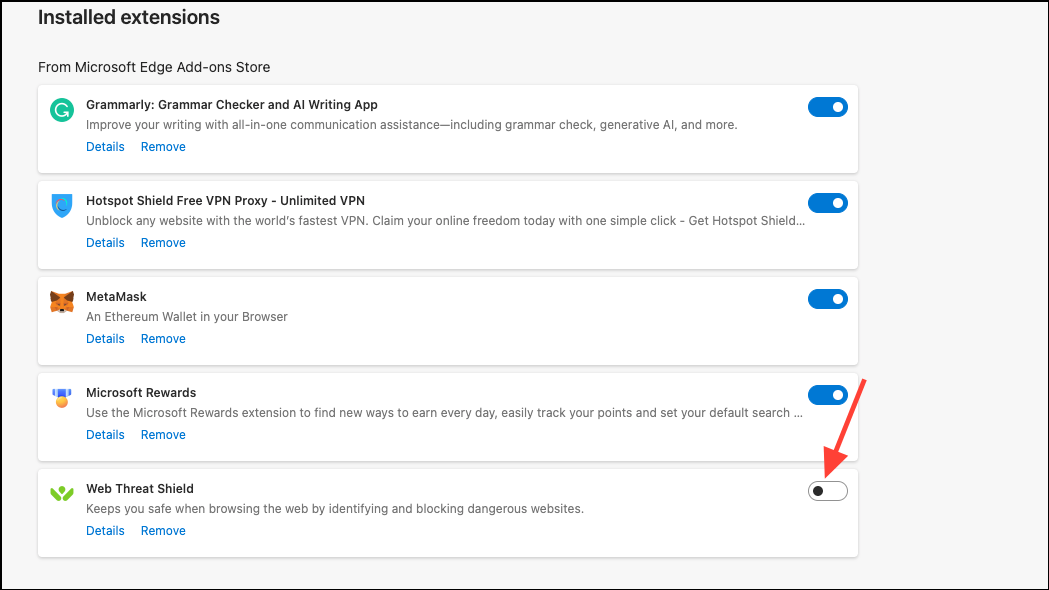Remove the Web Threat Shield extension

tap(163, 531)
